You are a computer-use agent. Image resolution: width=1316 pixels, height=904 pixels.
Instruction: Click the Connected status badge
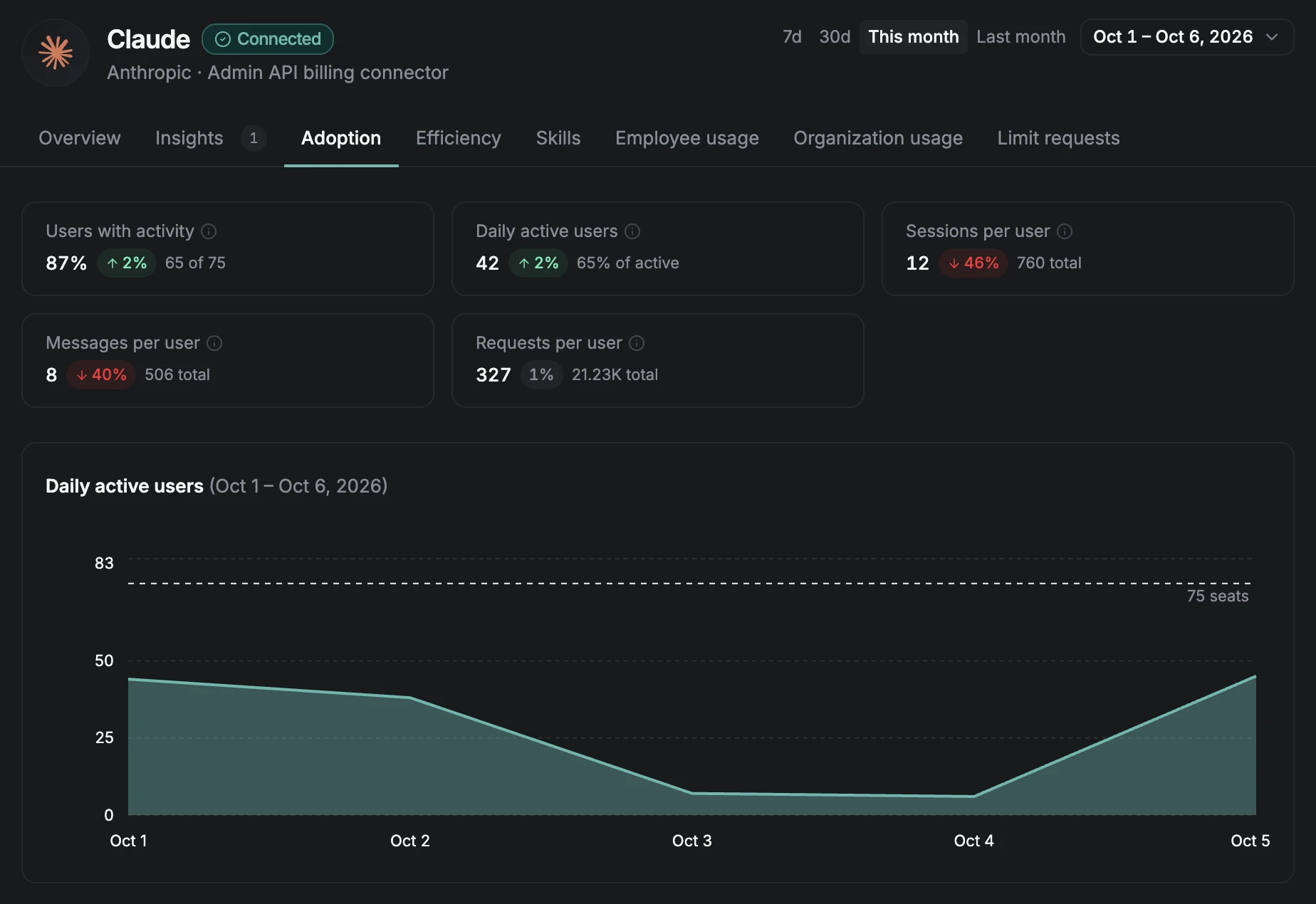[268, 39]
